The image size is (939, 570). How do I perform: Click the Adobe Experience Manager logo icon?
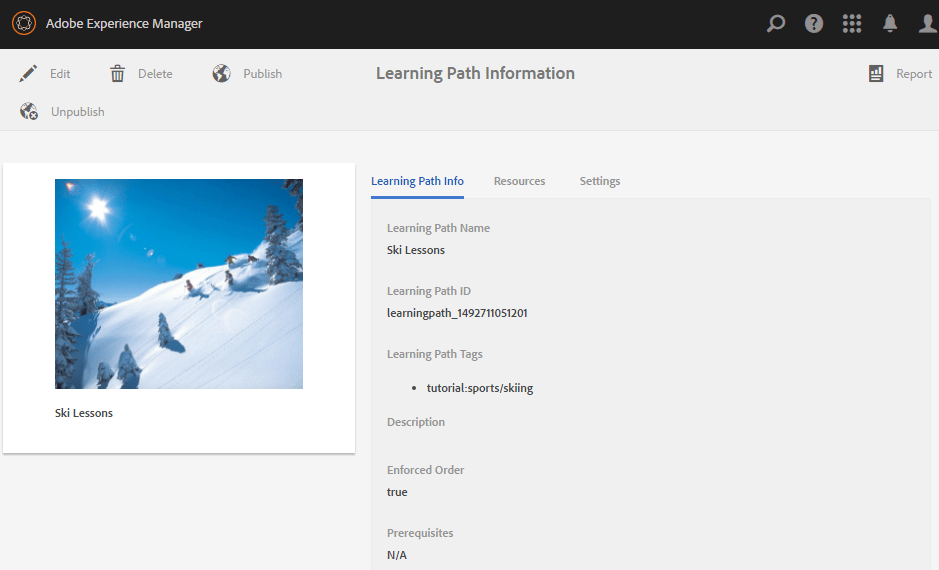(24, 23)
